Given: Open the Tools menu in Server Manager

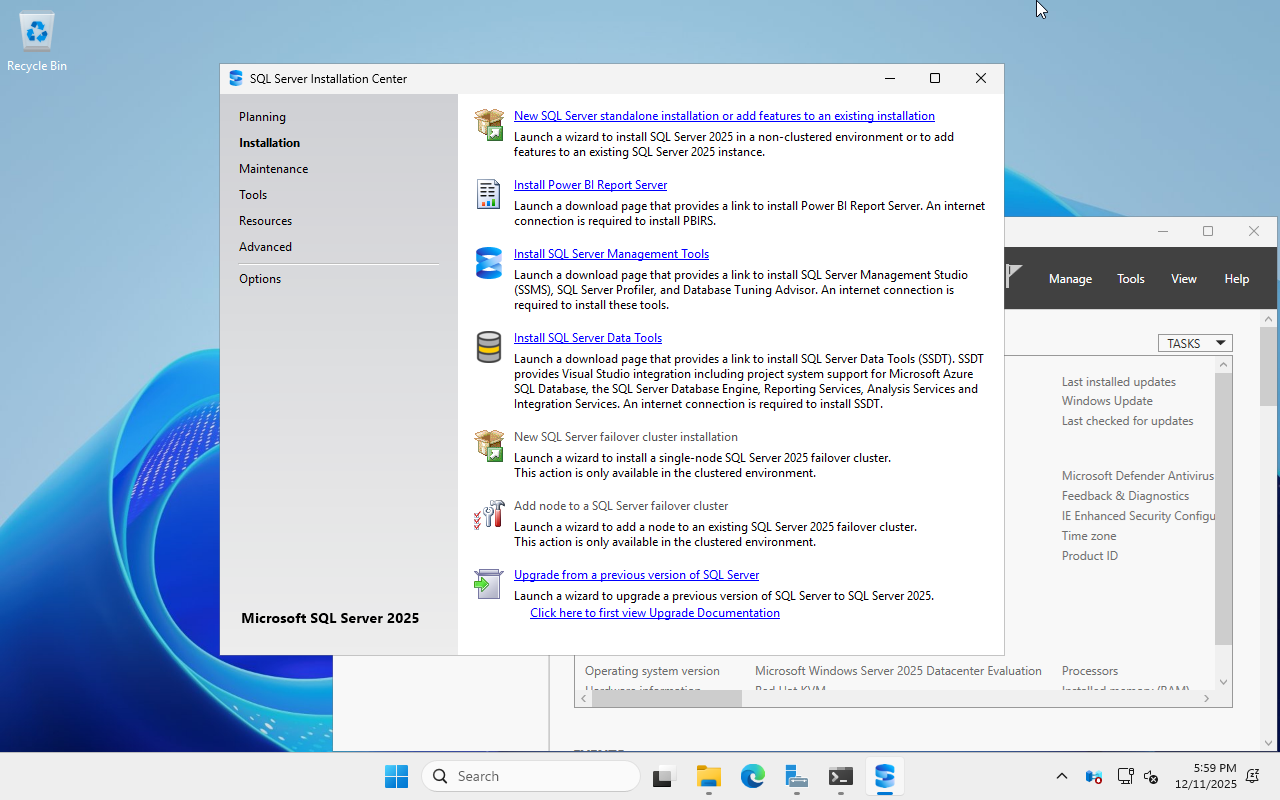Looking at the screenshot, I should click(1130, 278).
